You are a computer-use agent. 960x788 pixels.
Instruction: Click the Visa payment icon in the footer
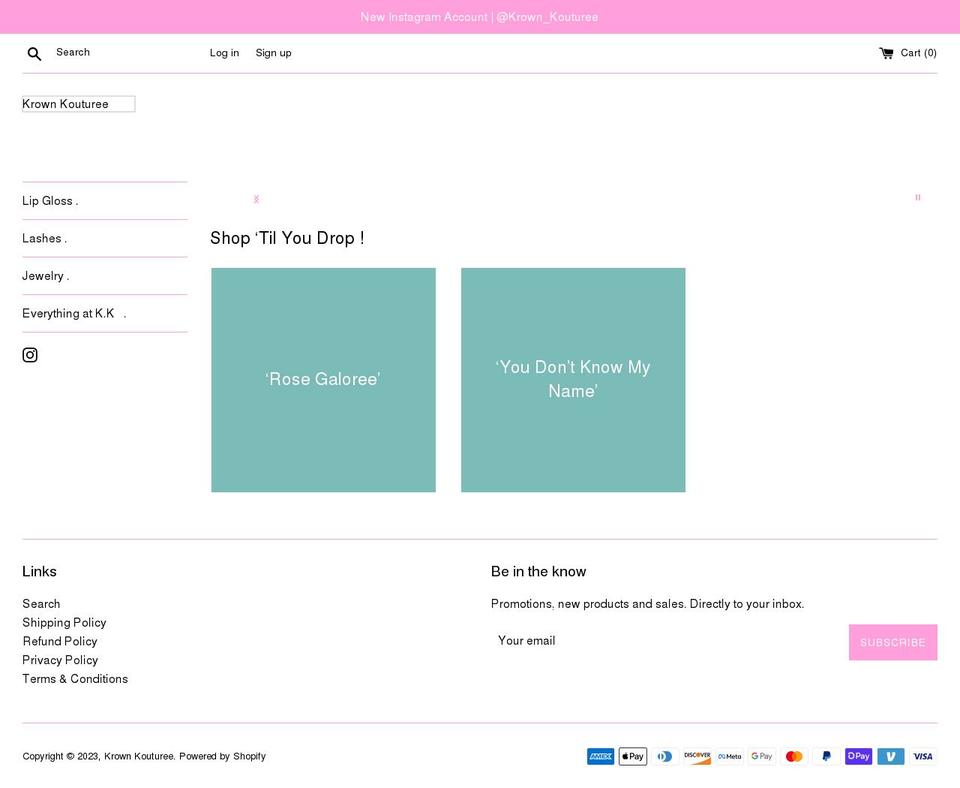pyautogui.click(x=922, y=756)
